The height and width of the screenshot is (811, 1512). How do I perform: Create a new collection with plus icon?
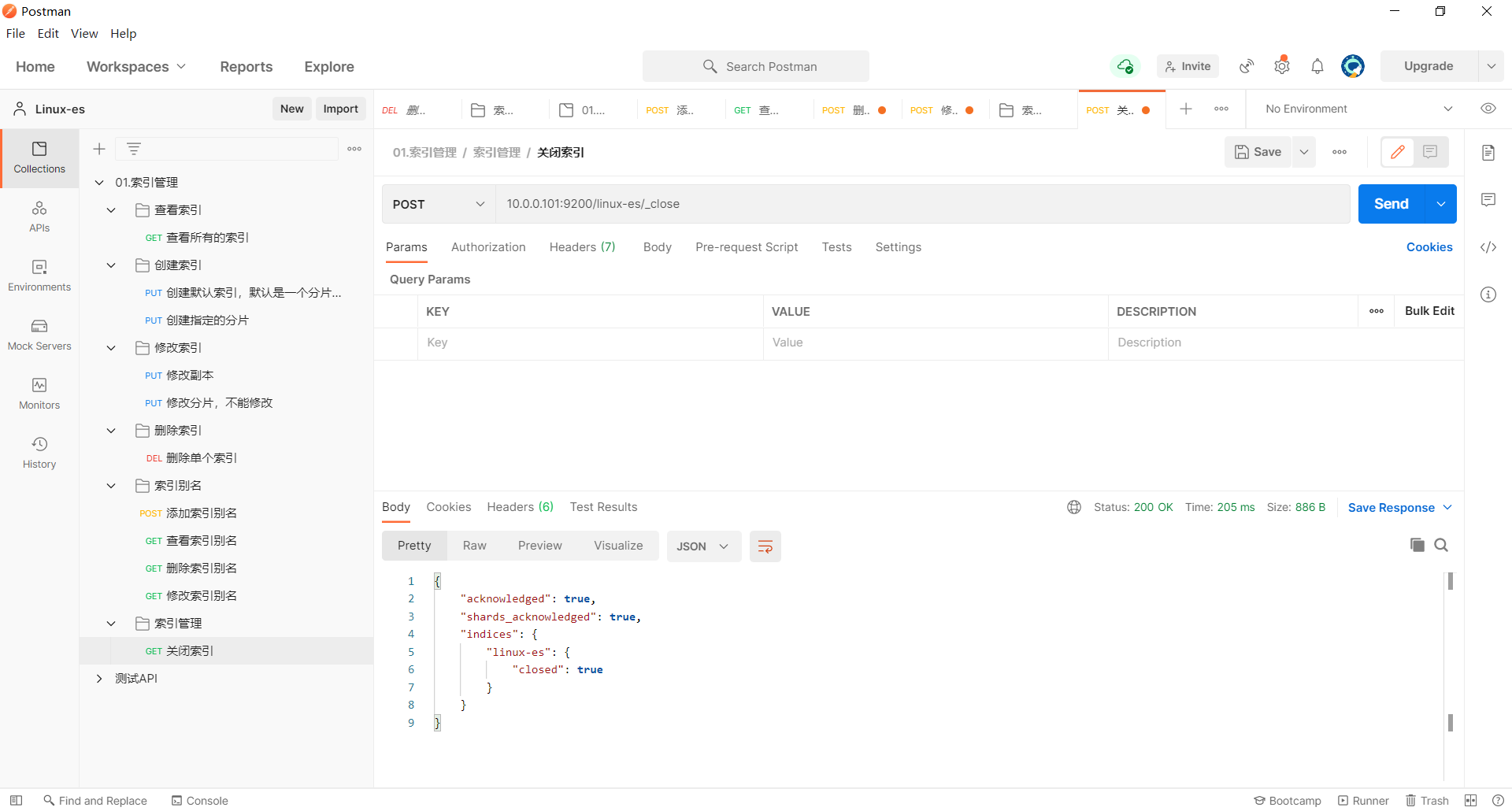click(x=99, y=149)
